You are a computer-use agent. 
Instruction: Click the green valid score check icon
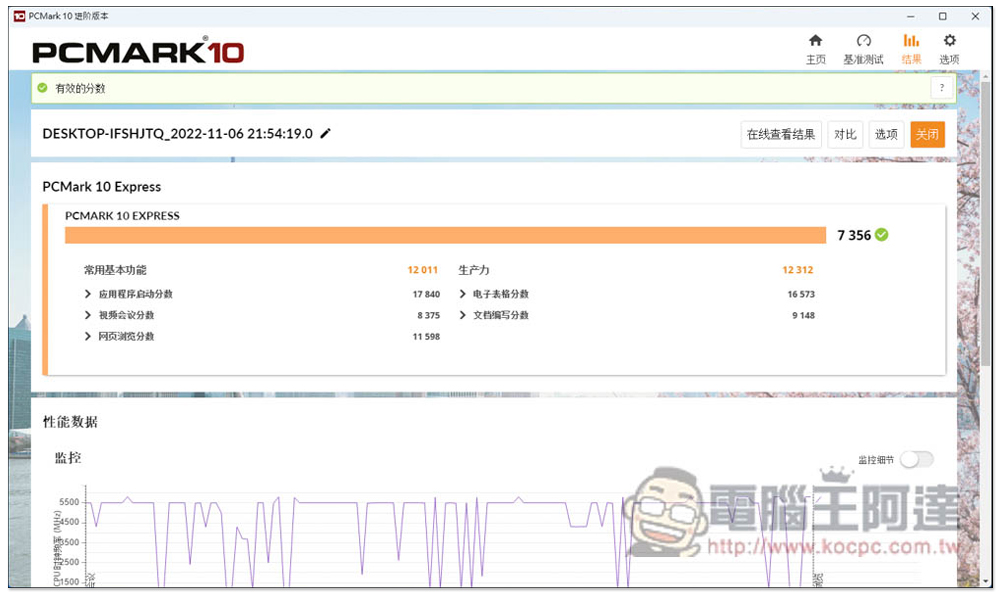point(43,88)
